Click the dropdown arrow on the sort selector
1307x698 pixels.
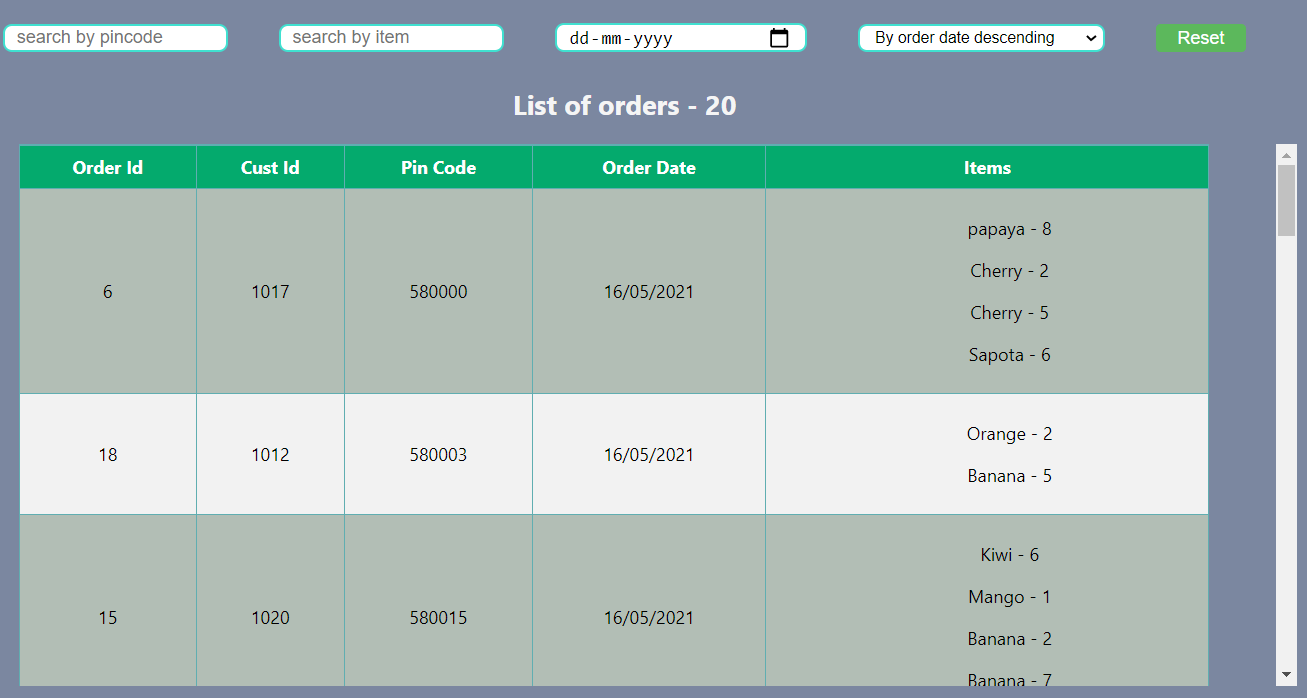tap(1092, 37)
